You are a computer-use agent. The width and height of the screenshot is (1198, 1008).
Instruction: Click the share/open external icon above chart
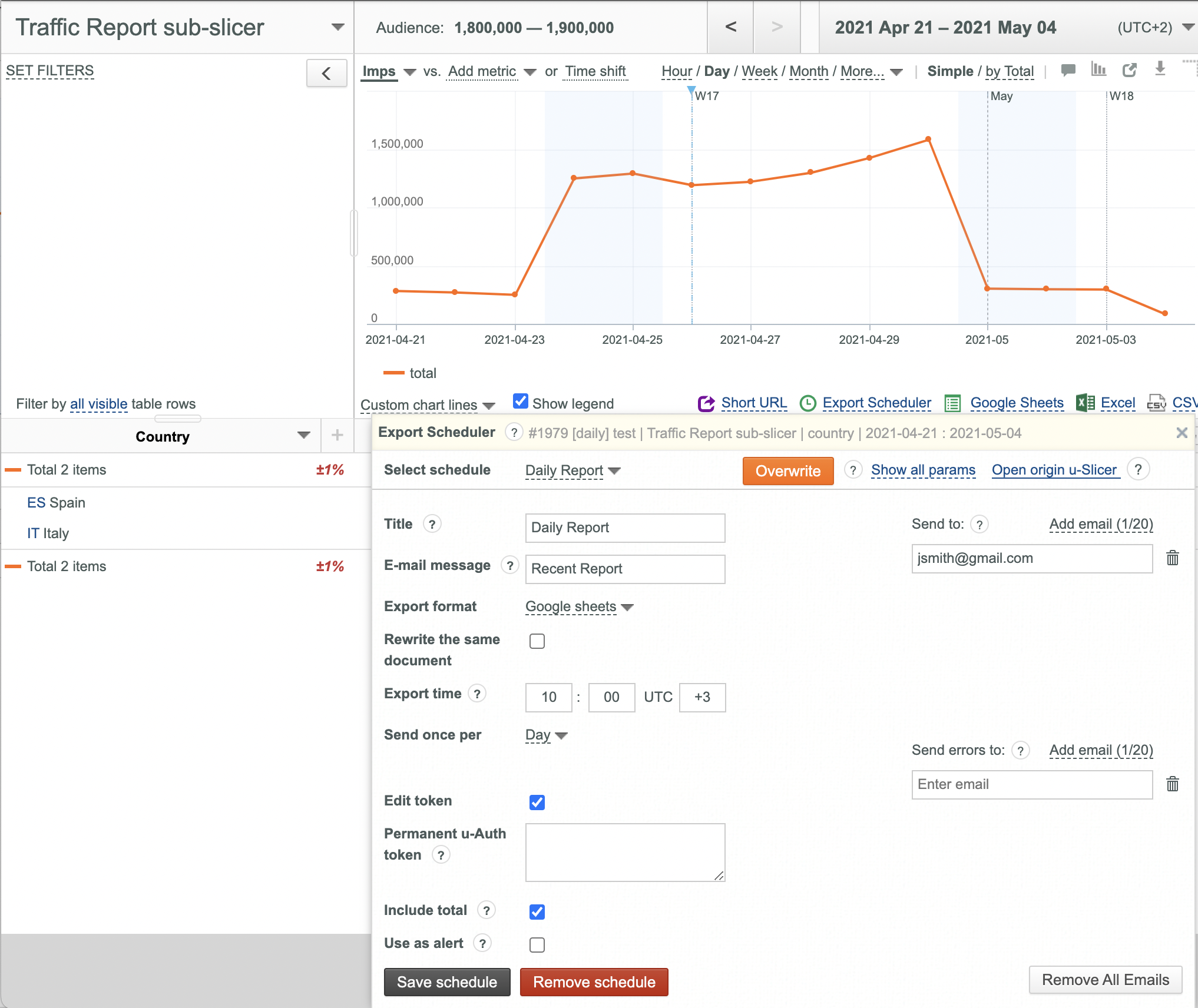pyautogui.click(x=1129, y=70)
